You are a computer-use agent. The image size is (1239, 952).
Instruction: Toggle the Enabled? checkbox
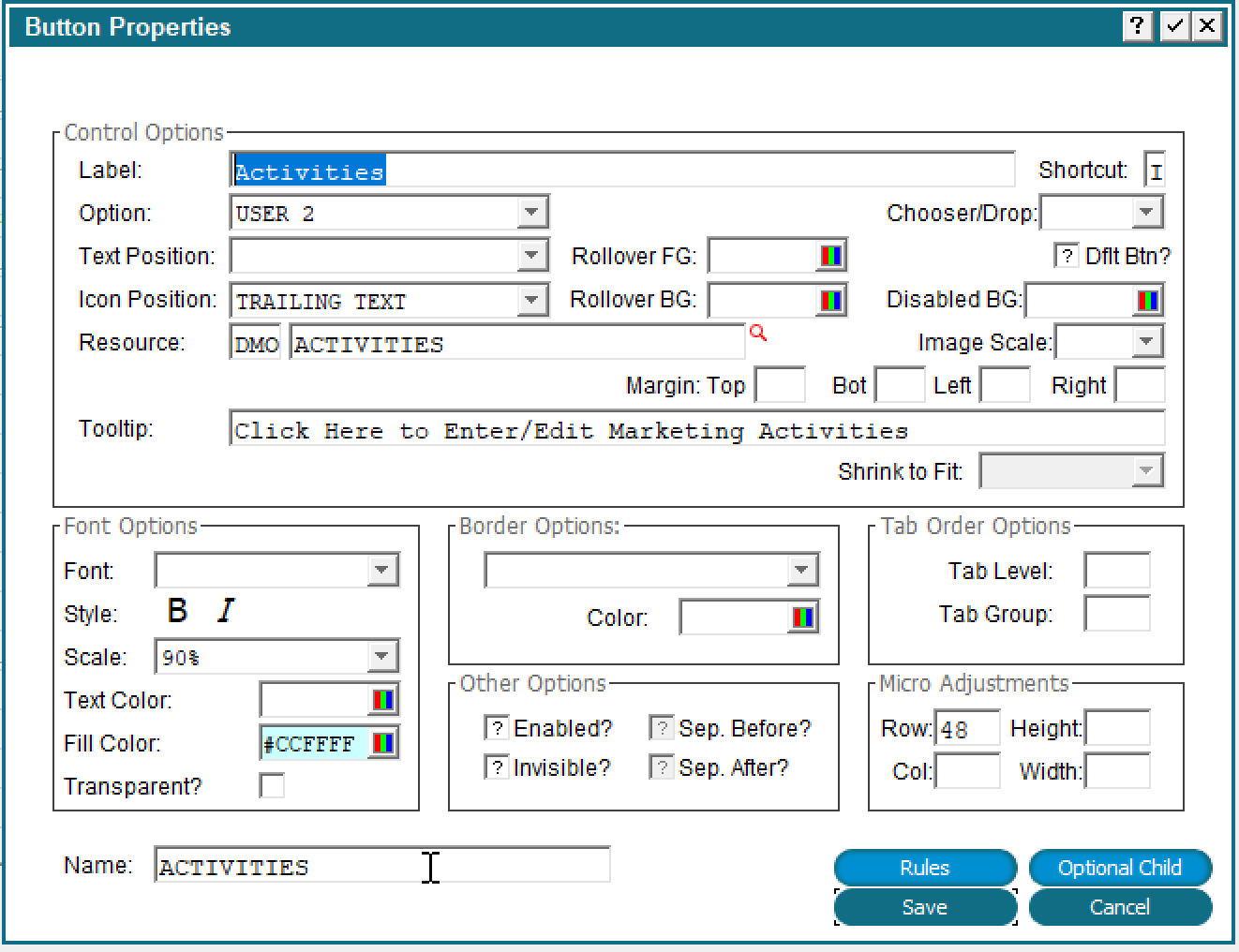pyautogui.click(x=497, y=728)
